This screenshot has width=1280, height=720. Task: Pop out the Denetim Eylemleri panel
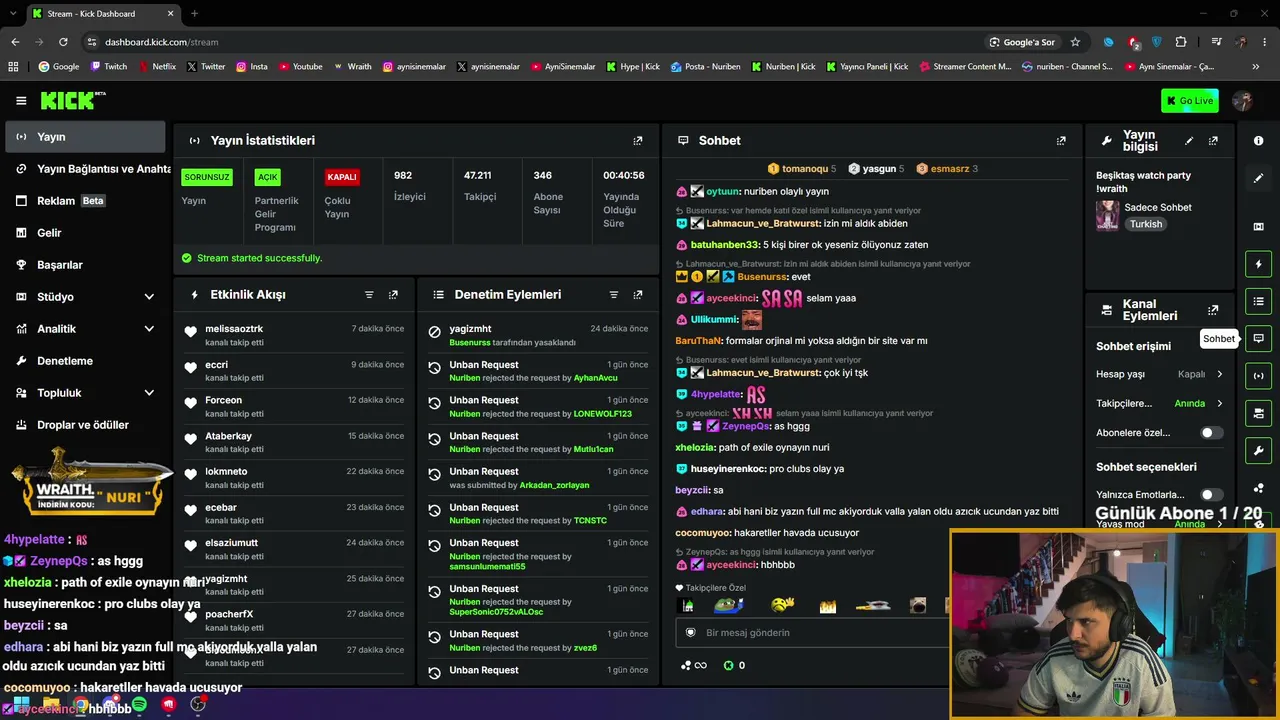[x=638, y=295]
